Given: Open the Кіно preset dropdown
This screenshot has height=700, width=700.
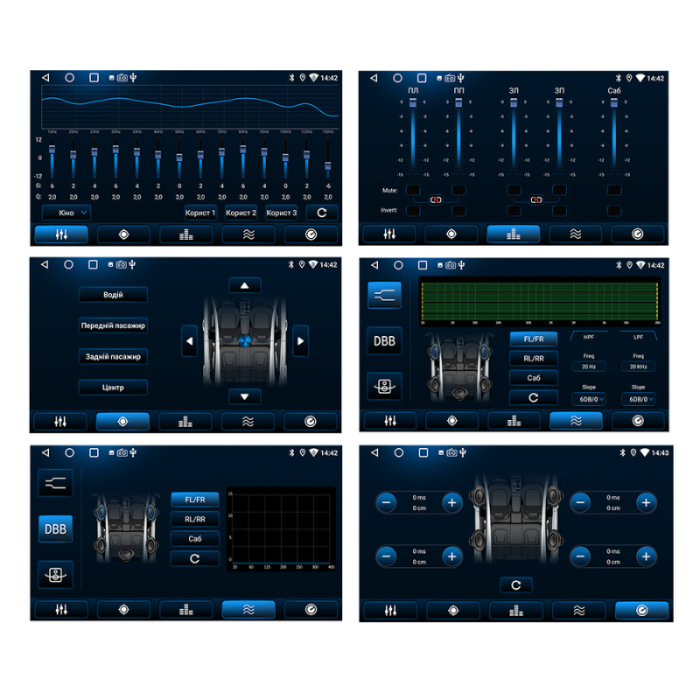Looking at the screenshot, I should 67,213.
